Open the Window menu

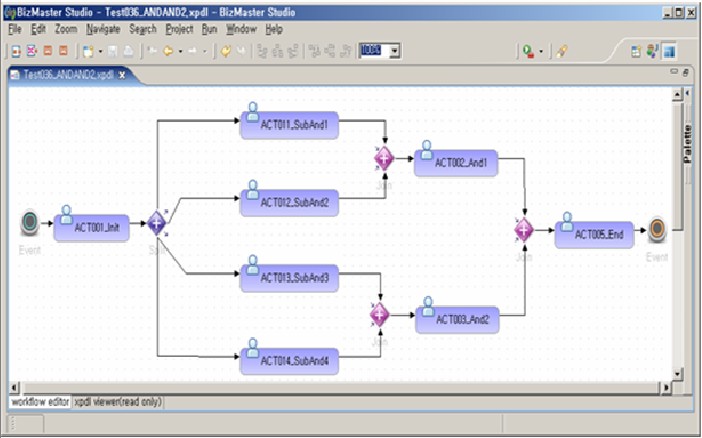tap(241, 29)
